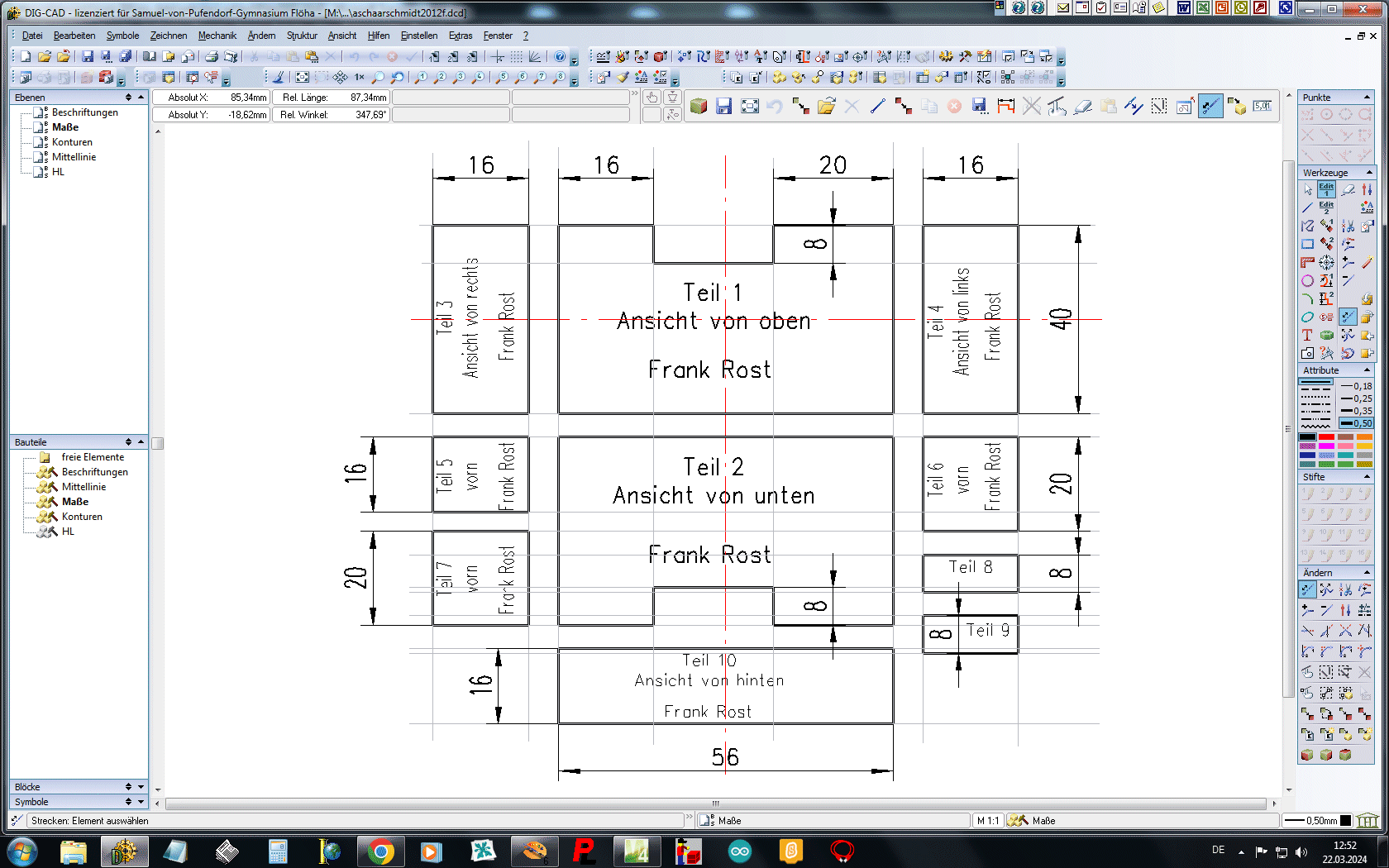Select freie Elemente in Bauteile
The image size is (1389, 868).
(93, 457)
